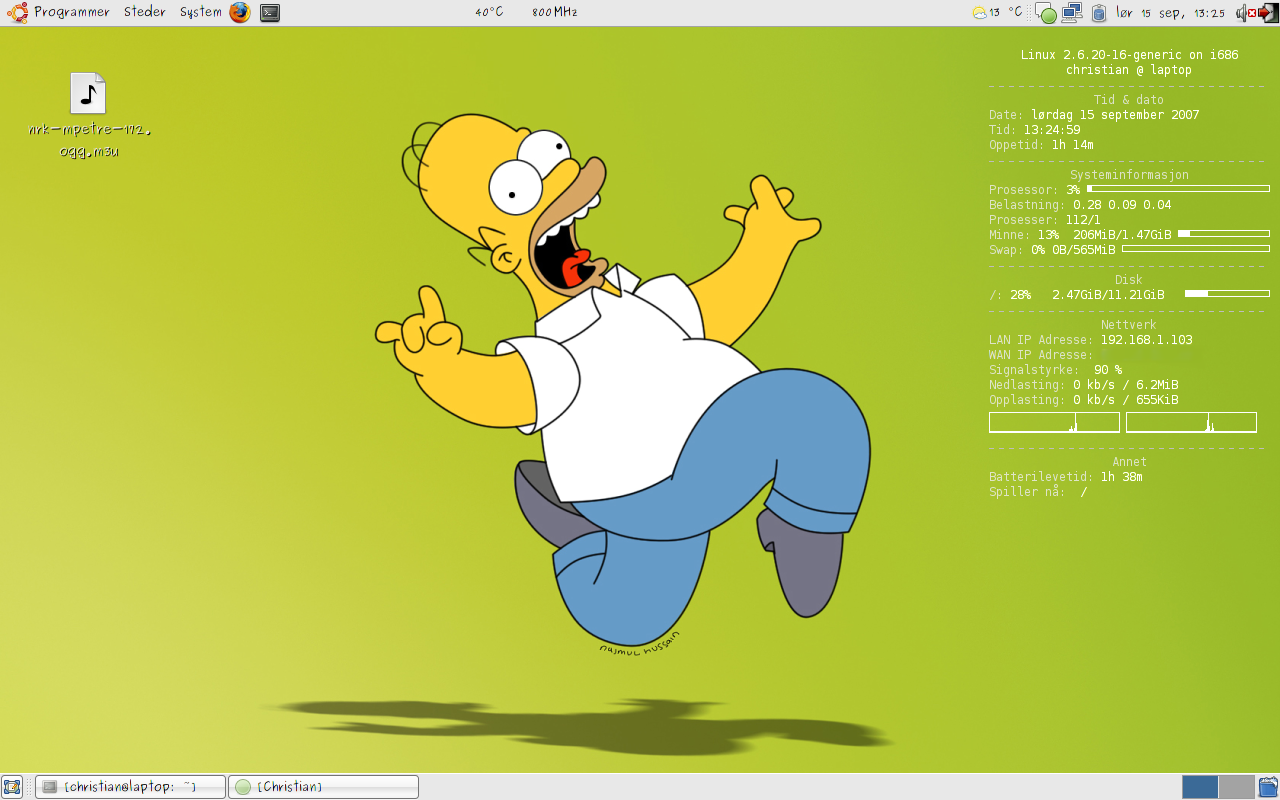Click the muted volume speaker icon
This screenshot has height=800, width=1280.
point(1245,13)
